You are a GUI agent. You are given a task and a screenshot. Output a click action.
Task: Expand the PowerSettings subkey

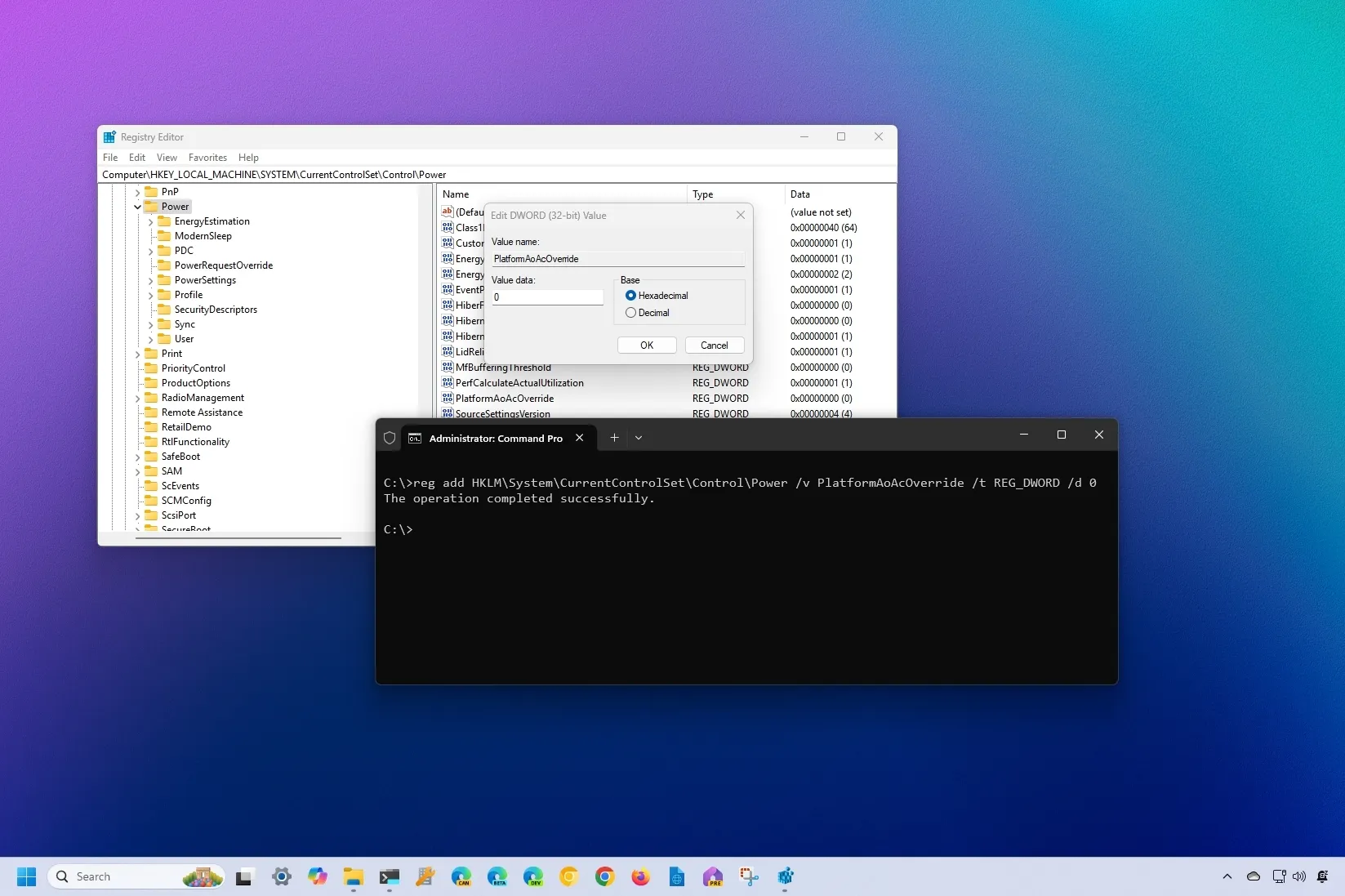[x=150, y=280]
